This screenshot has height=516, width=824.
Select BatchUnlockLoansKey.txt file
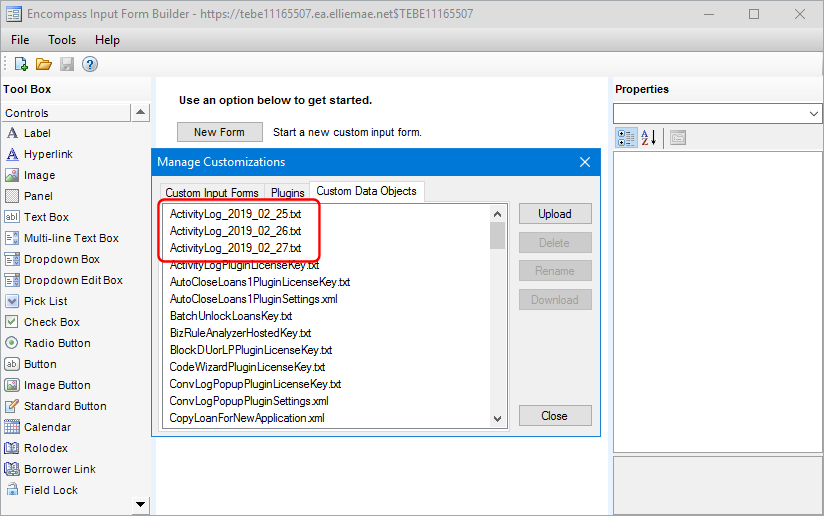coord(231,316)
